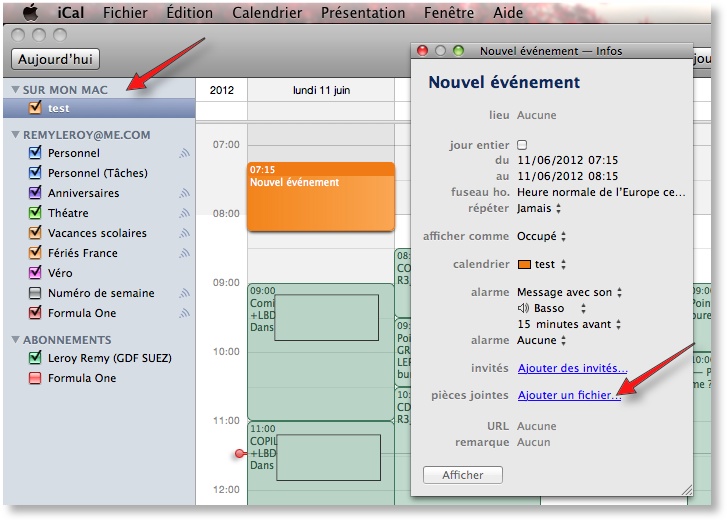Enable the Numéro de semaine calendar

point(35,293)
